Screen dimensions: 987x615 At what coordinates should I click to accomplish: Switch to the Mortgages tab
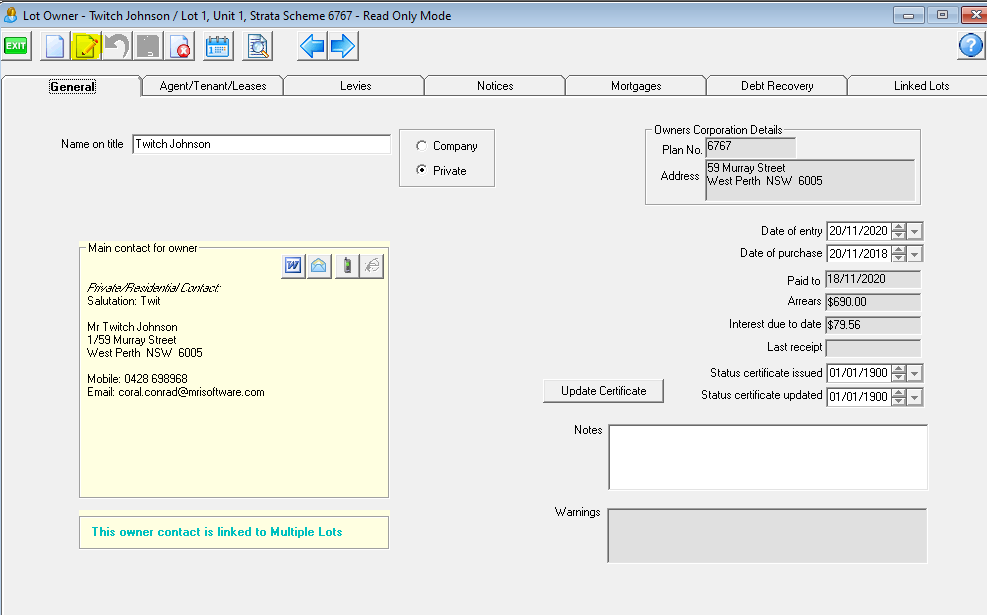pos(636,86)
